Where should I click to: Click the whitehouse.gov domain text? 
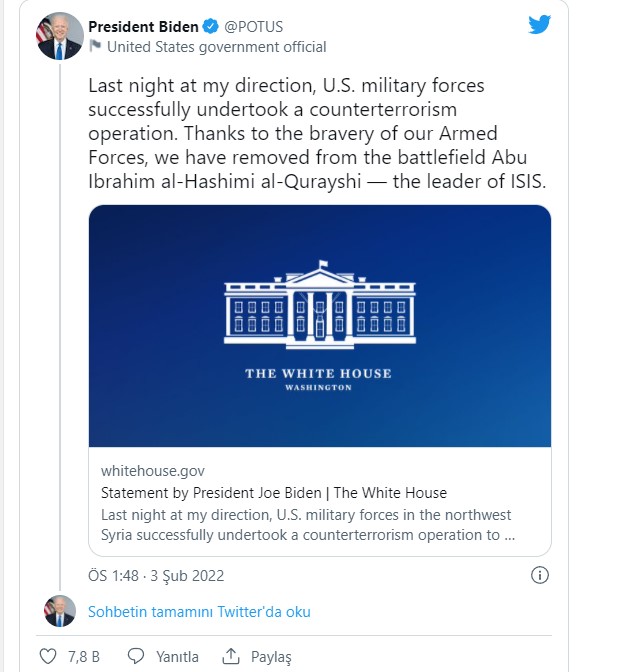click(154, 470)
